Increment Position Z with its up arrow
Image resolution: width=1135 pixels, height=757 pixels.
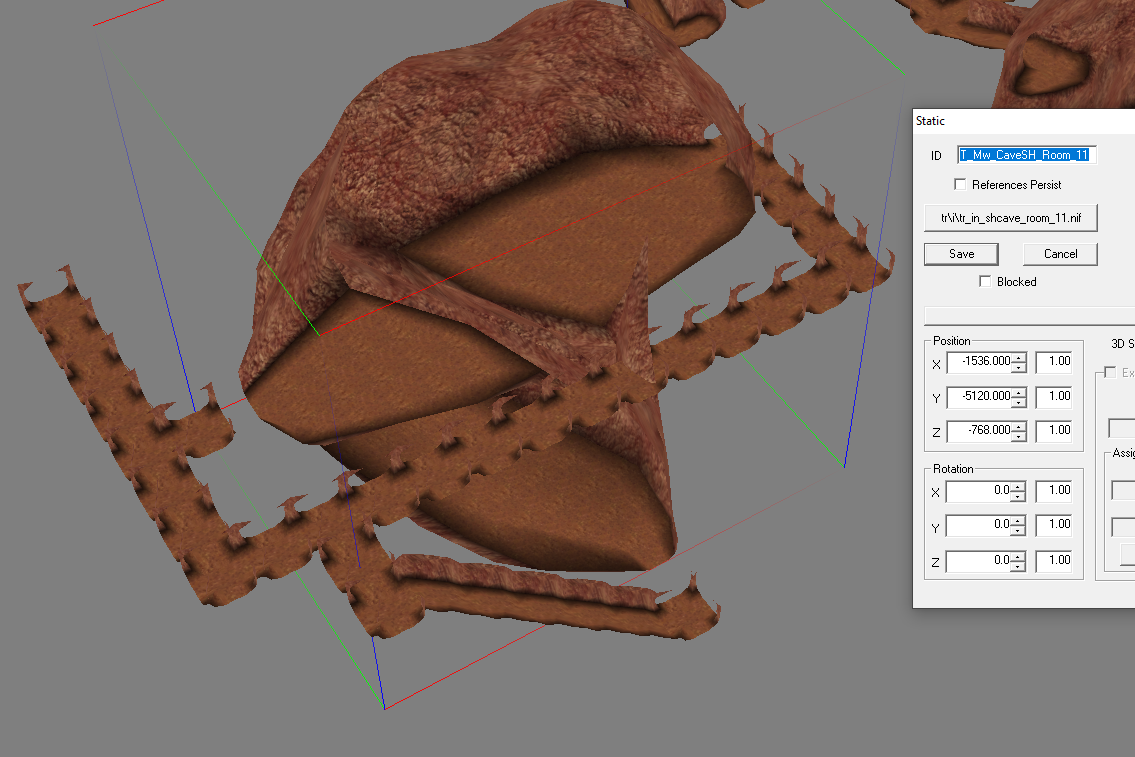tap(1019, 426)
